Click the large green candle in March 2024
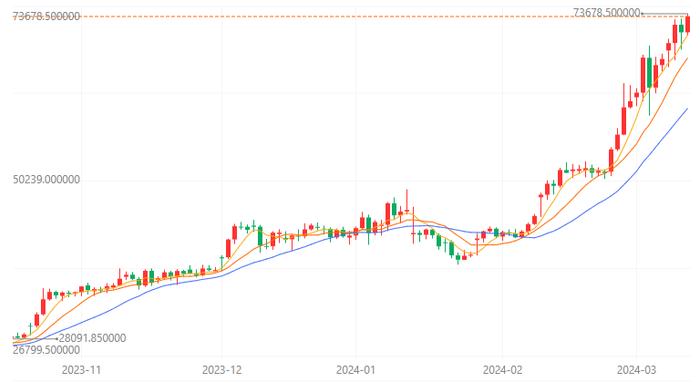The image size is (700, 383). click(650, 72)
